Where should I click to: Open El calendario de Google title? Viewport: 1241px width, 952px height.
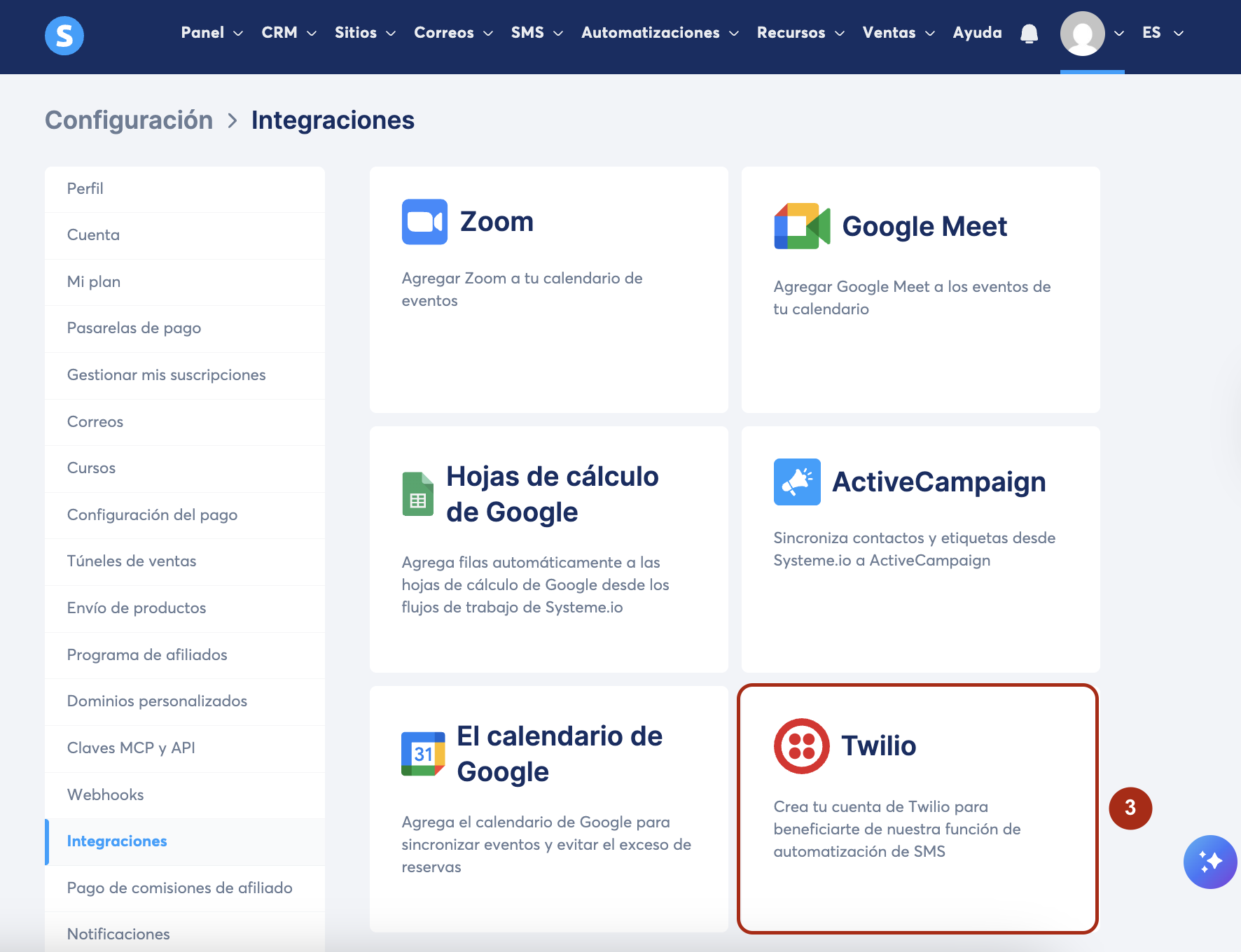[560, 754]
